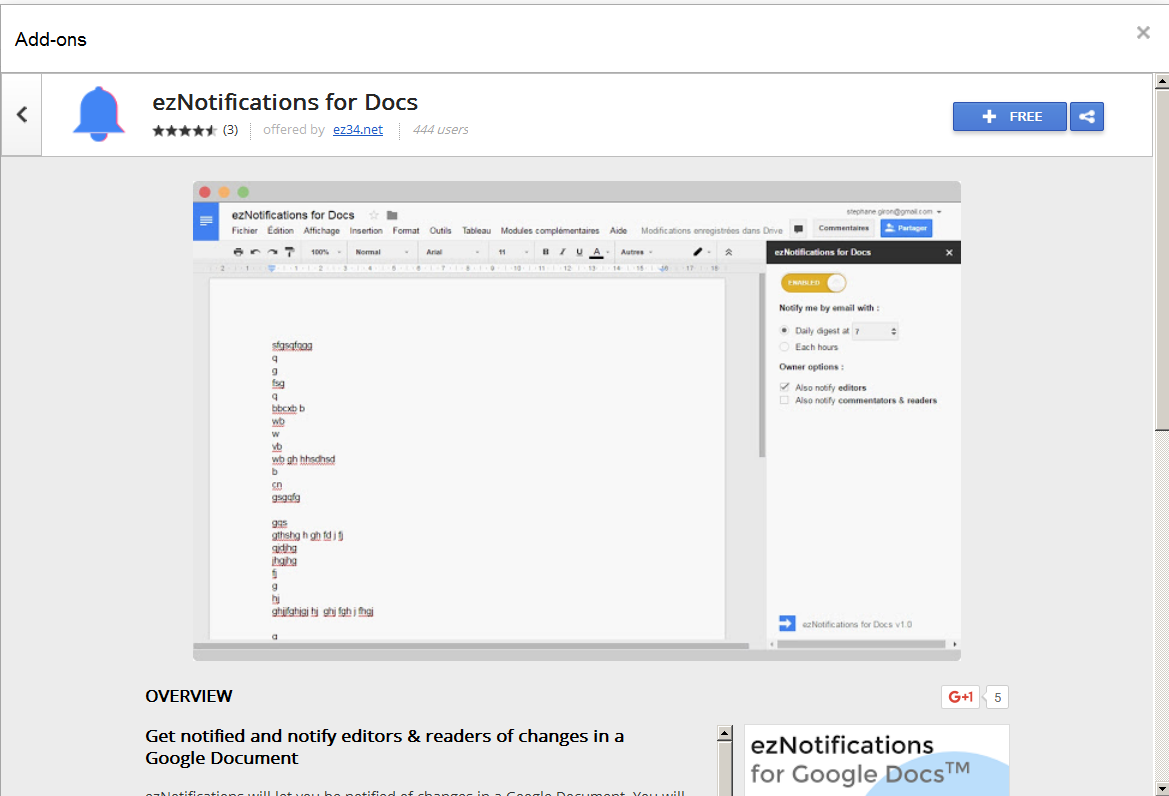The image size is (1169, 796).
Task: Close the Add-ons dialog
Action: tap(1143, 32)
